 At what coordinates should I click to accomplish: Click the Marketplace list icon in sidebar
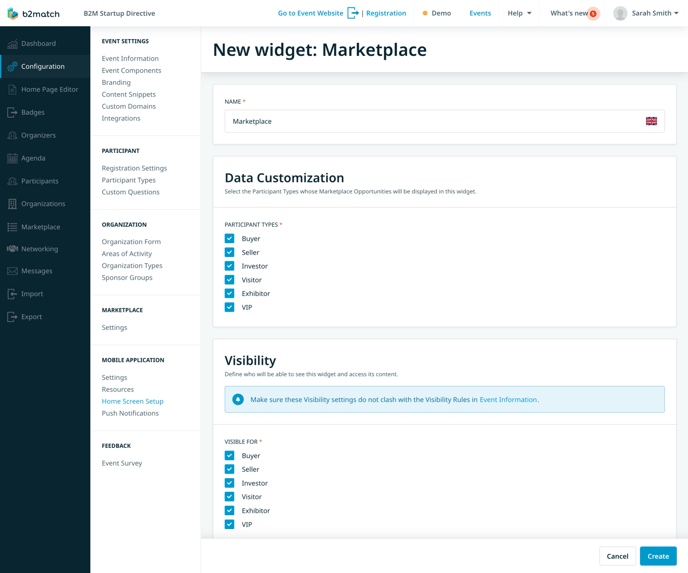12,227
